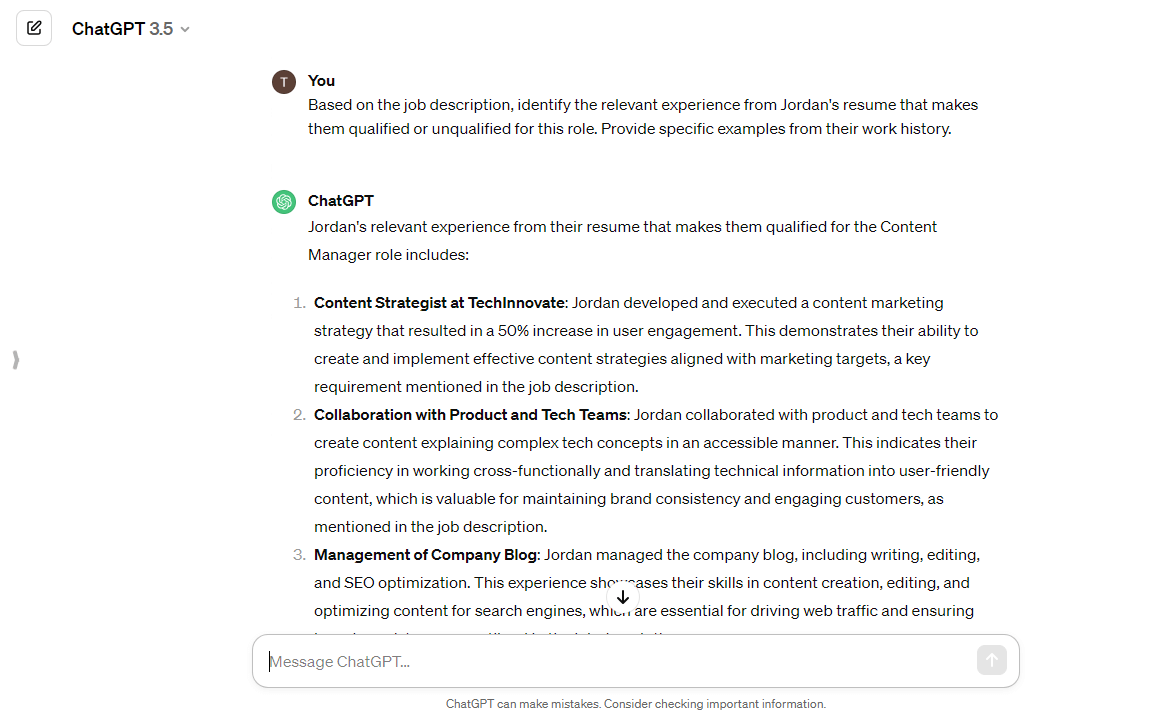The height and width of the screenshot is (720, 1153).
Task: Click inside the Message ChatGPT input field
Action: pos(600,660)
